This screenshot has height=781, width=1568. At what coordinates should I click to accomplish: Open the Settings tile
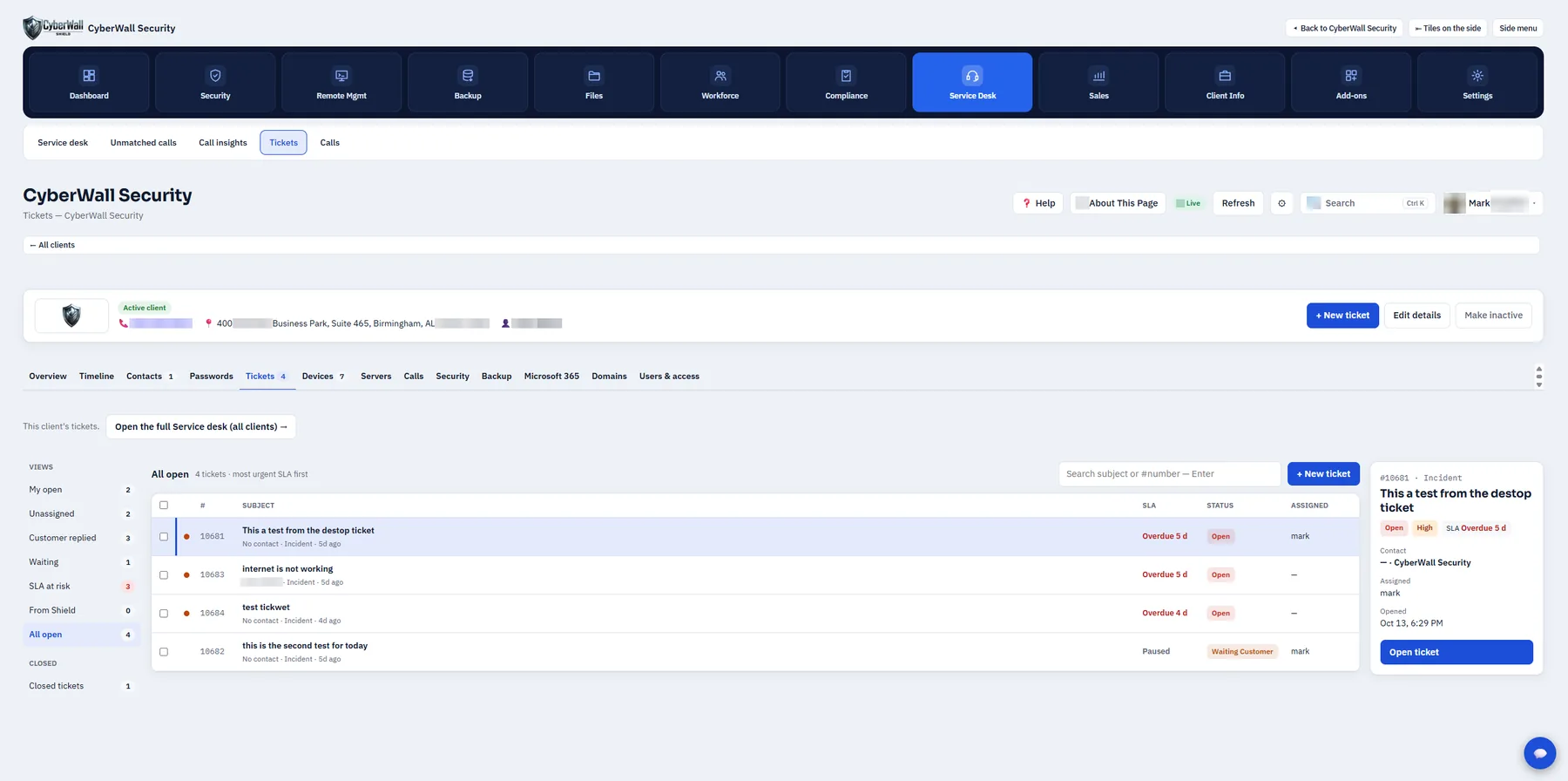[x=1477, y=82]
